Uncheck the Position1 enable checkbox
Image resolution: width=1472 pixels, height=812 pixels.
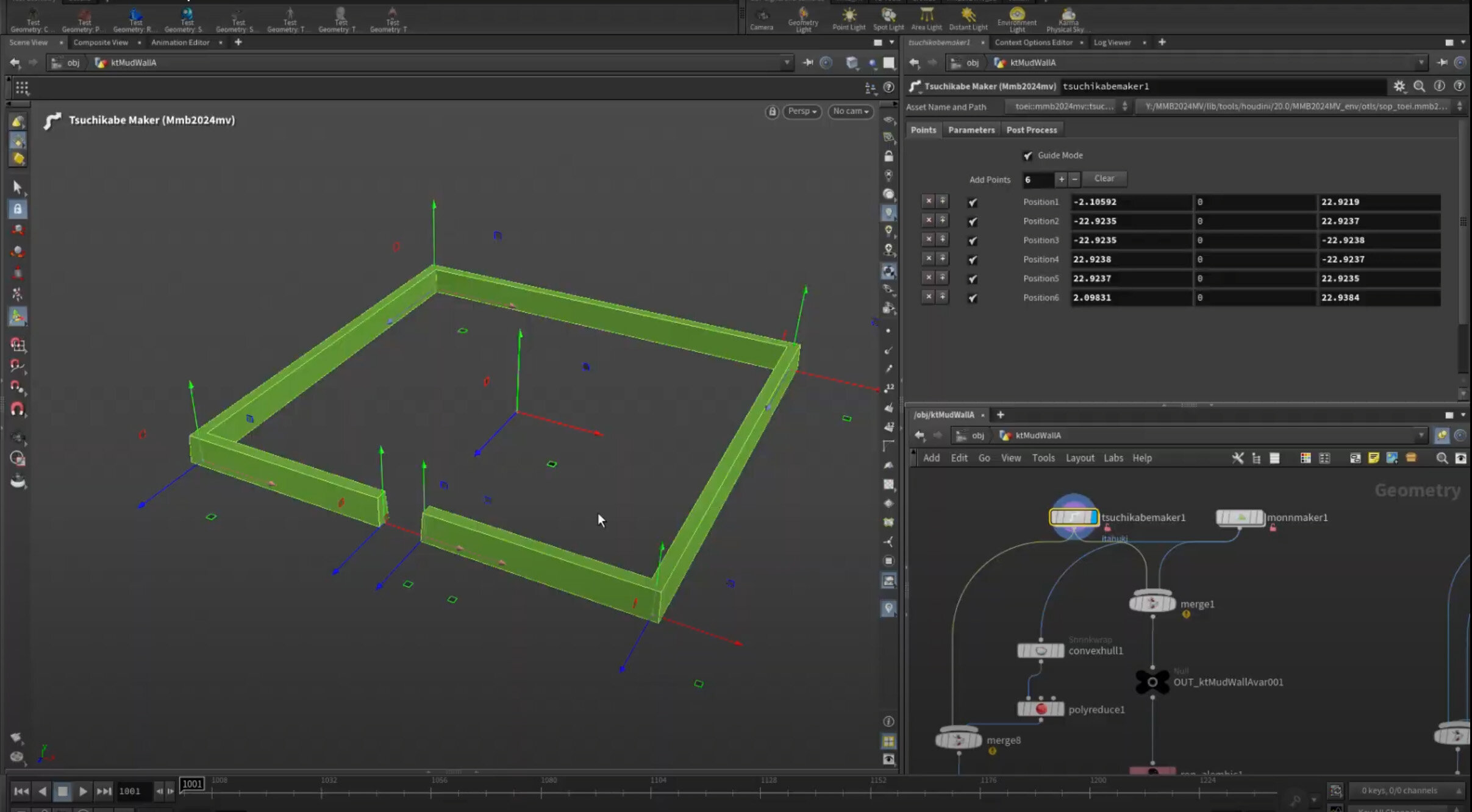tap(973, 202)
